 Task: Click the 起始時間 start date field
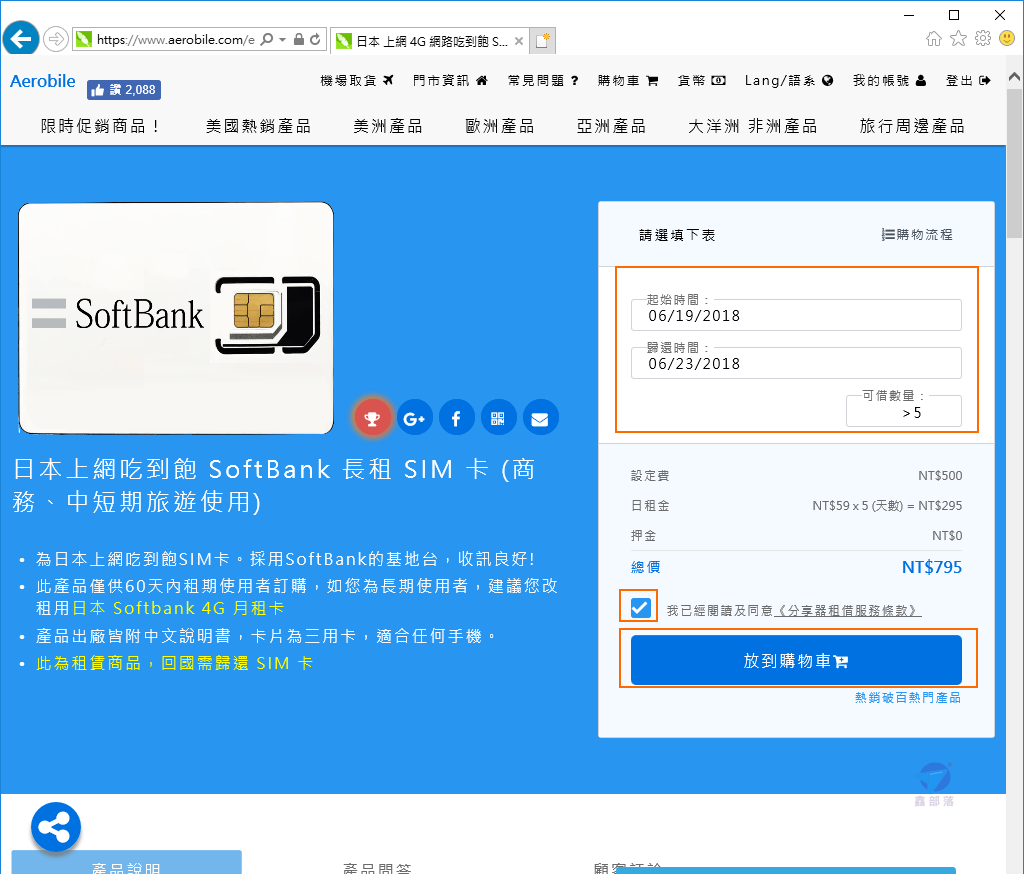pyautogui.click(x=796, y=316)
